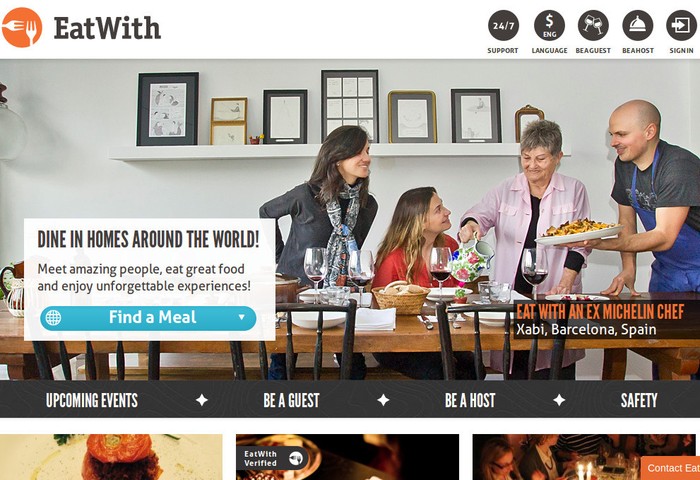The width and height of the screenshot is (700, 480).
Task: Expand the Find a Meal dropdown arrow
Action: [x=242, y=317]
